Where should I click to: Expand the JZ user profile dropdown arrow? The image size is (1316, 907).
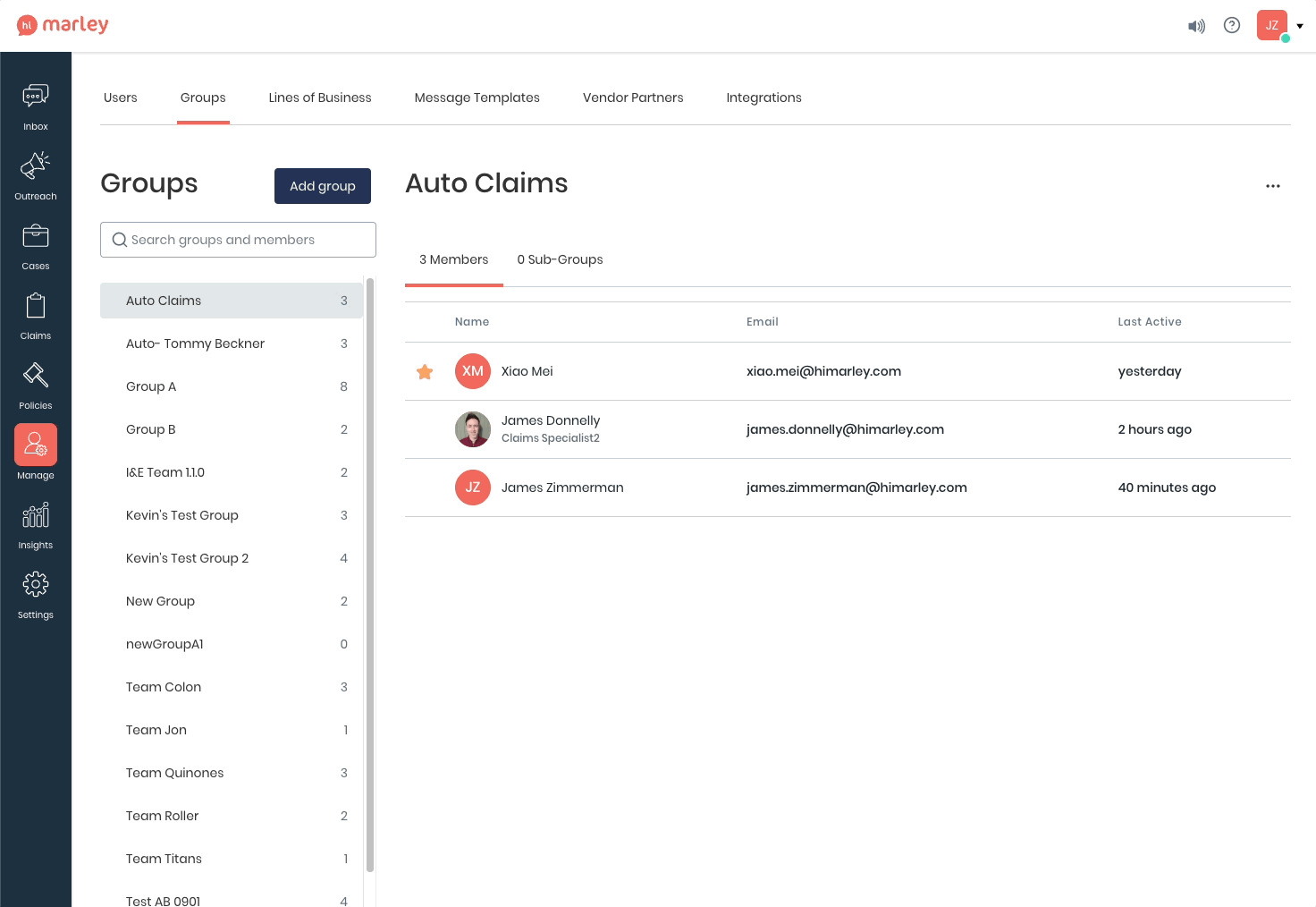point(1300,26)
